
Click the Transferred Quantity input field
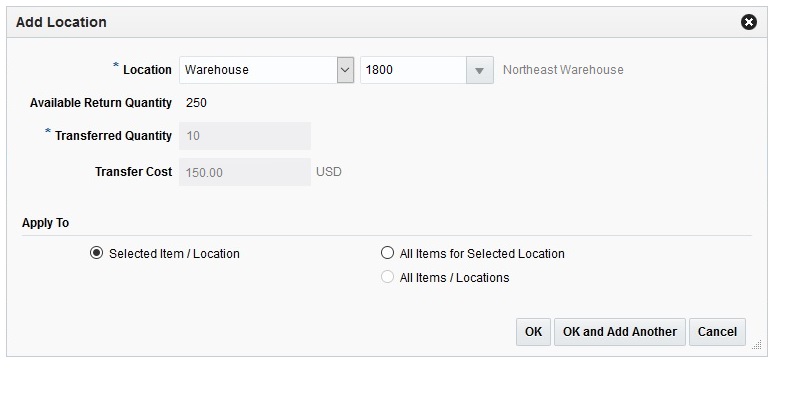pos(245,136)
